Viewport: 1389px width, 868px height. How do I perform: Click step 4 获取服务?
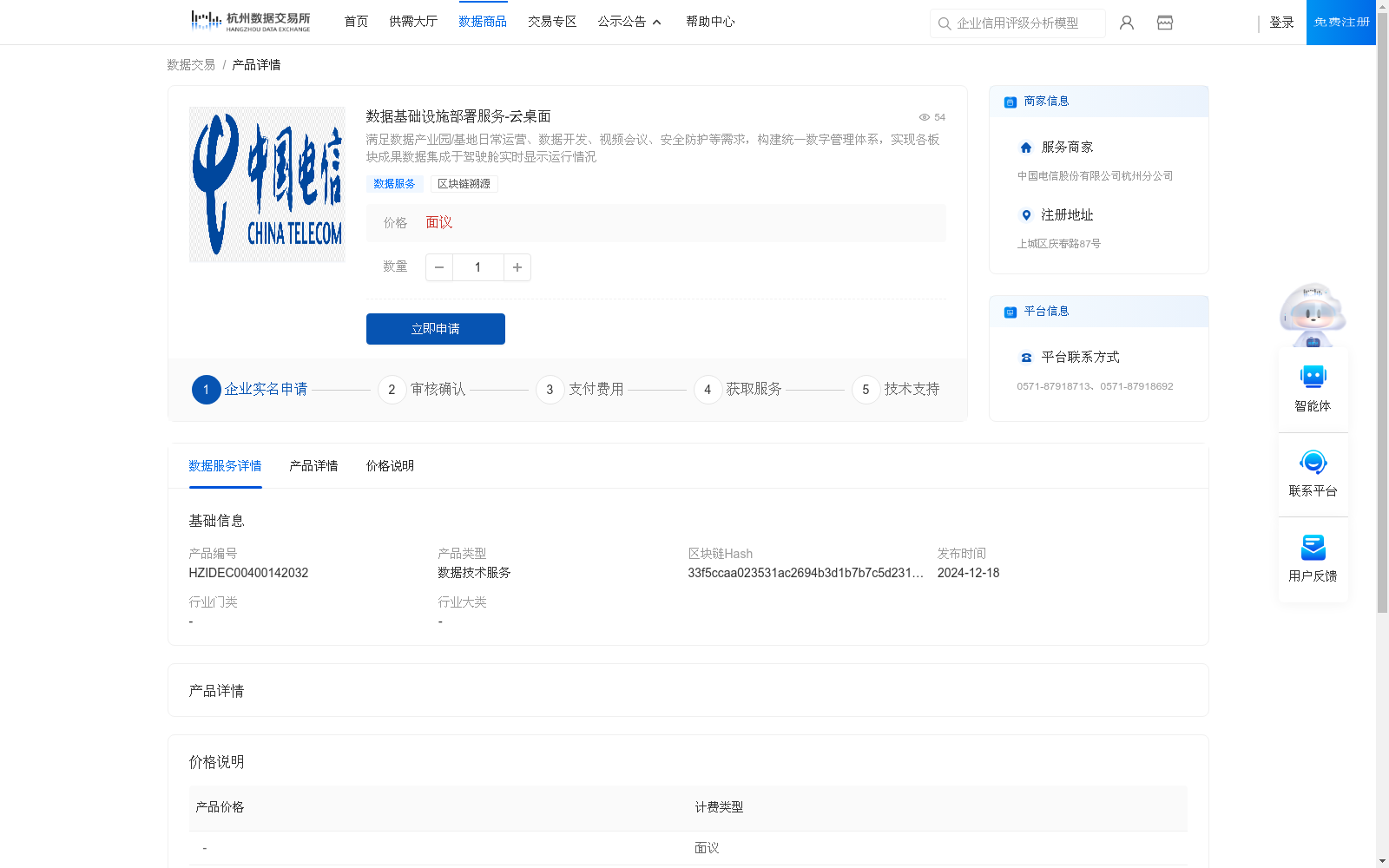738,390
